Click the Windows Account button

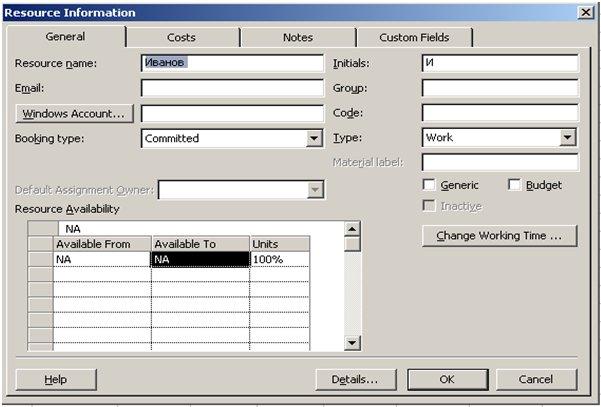click(x=74, y=114)
